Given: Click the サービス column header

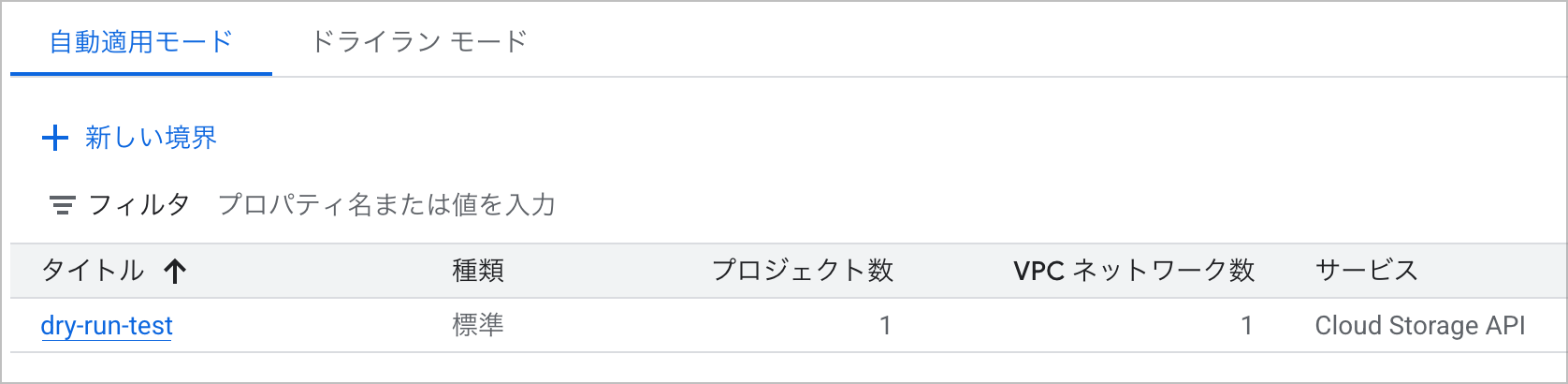Looking at the screenshot, I should pos(1366,272).
